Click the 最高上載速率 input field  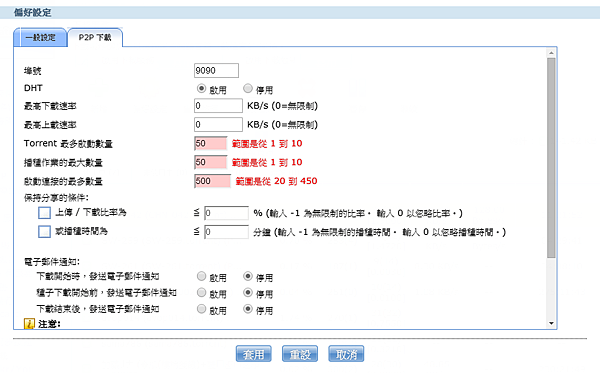[x=218, y=124]
